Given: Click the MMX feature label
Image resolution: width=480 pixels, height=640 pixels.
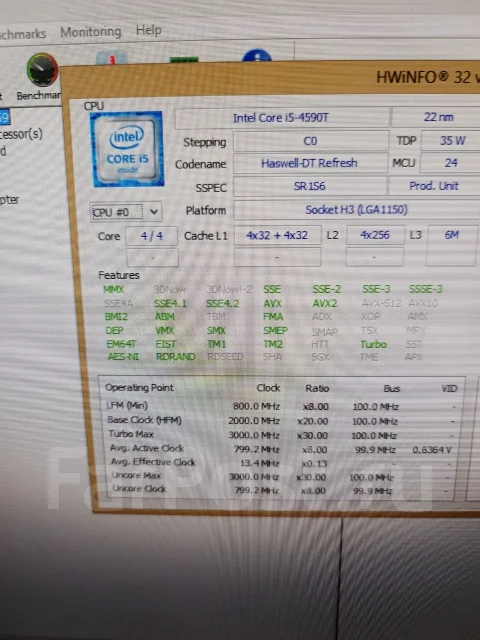Looking at the screenshot, I should 113,289.
